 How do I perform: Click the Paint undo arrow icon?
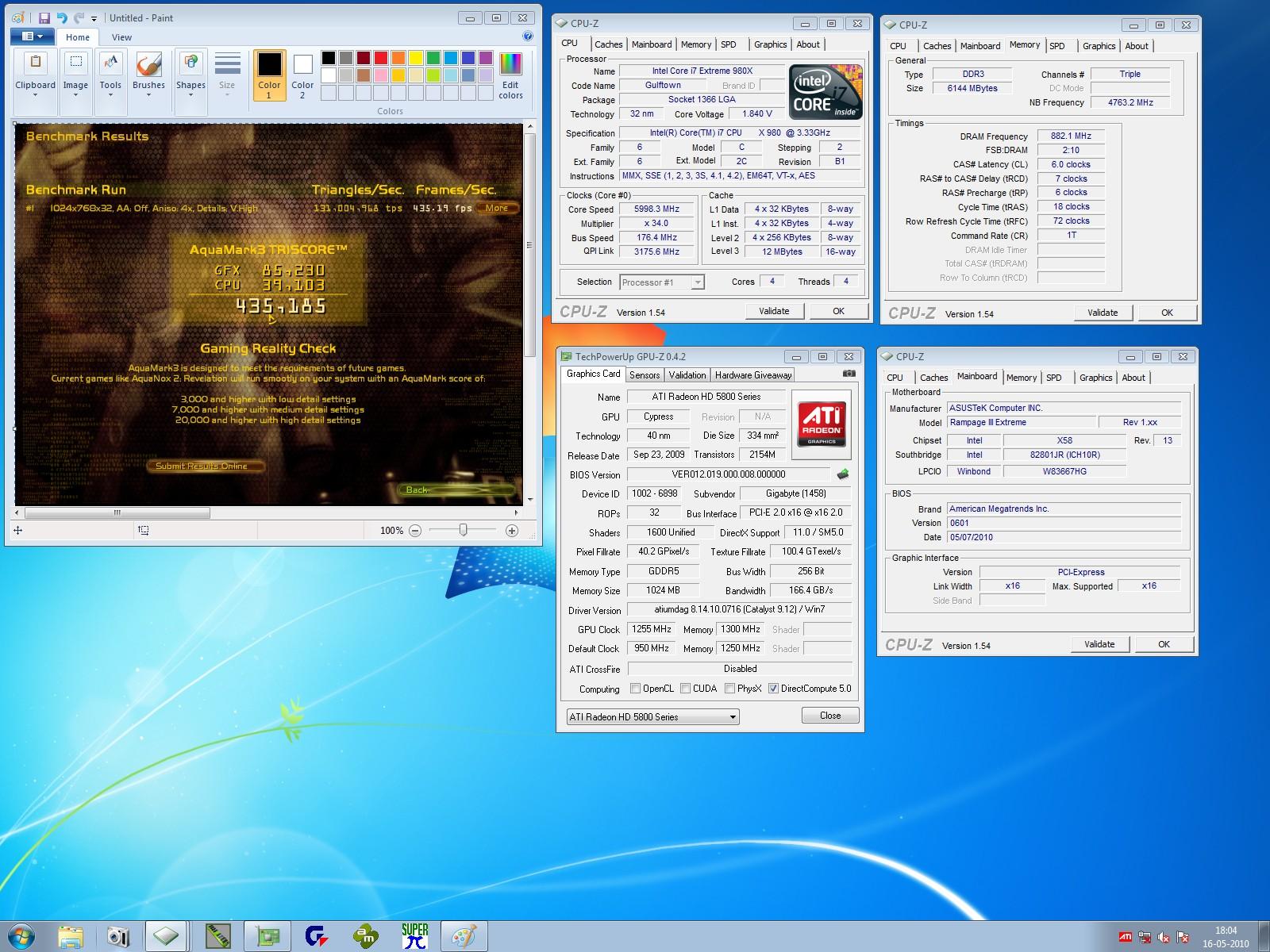pyautogui.click(x=61, y=17)
